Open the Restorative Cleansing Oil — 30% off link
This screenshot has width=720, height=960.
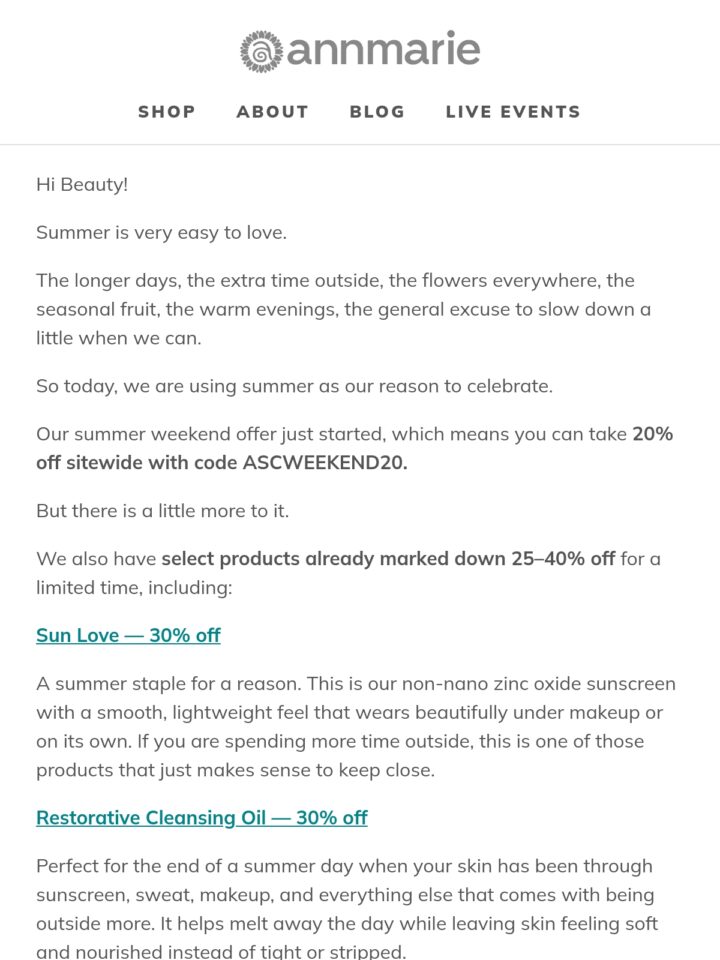[201, 818]
